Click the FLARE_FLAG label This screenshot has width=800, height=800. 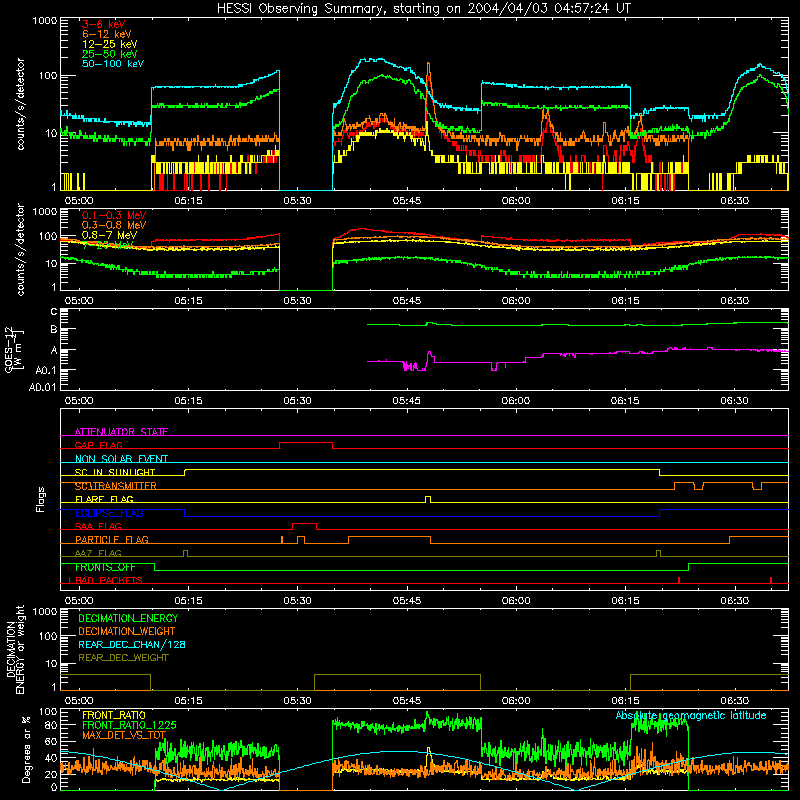point(104,499)
